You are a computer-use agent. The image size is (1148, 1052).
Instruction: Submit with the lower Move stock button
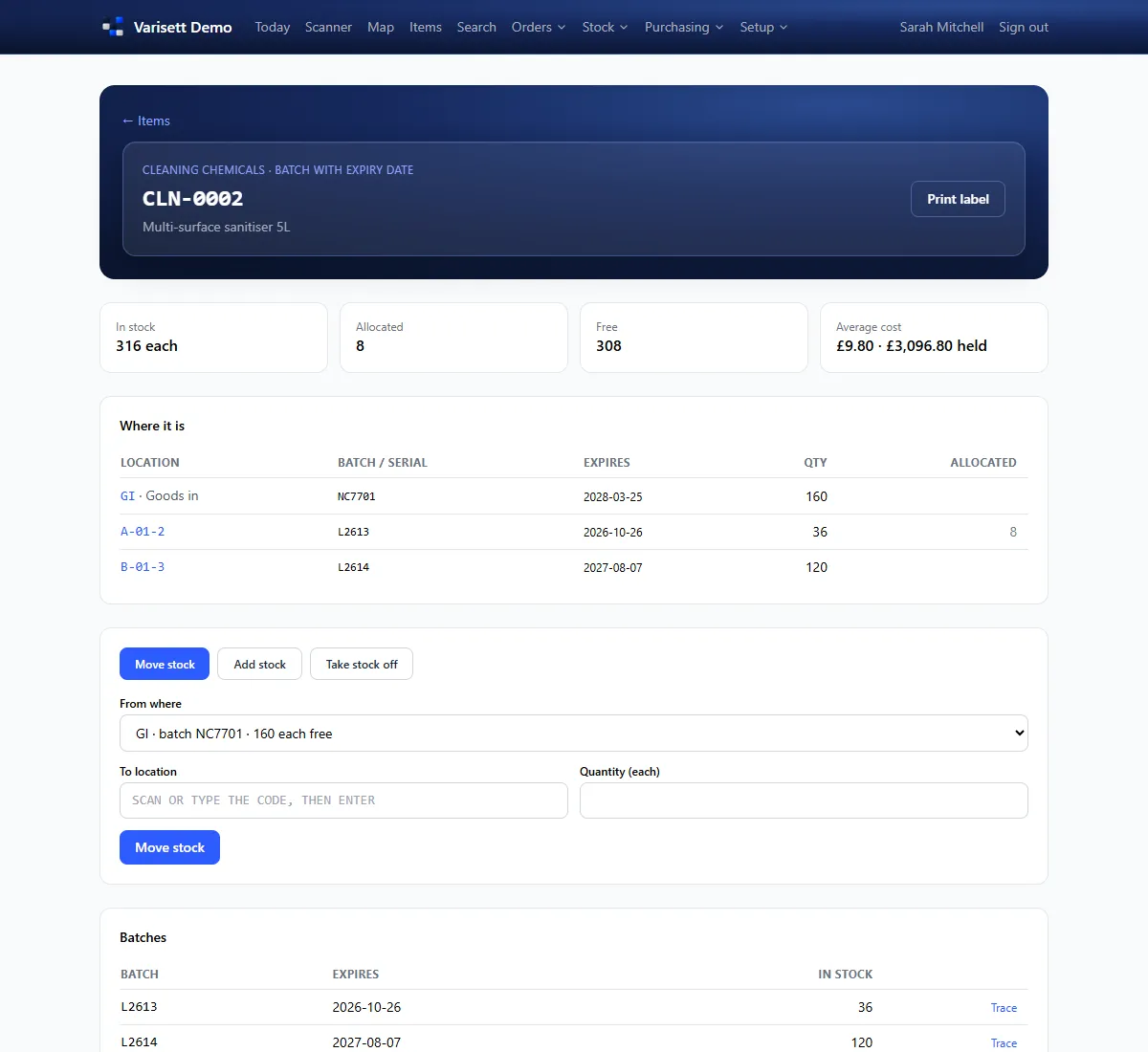click(169, 847)
